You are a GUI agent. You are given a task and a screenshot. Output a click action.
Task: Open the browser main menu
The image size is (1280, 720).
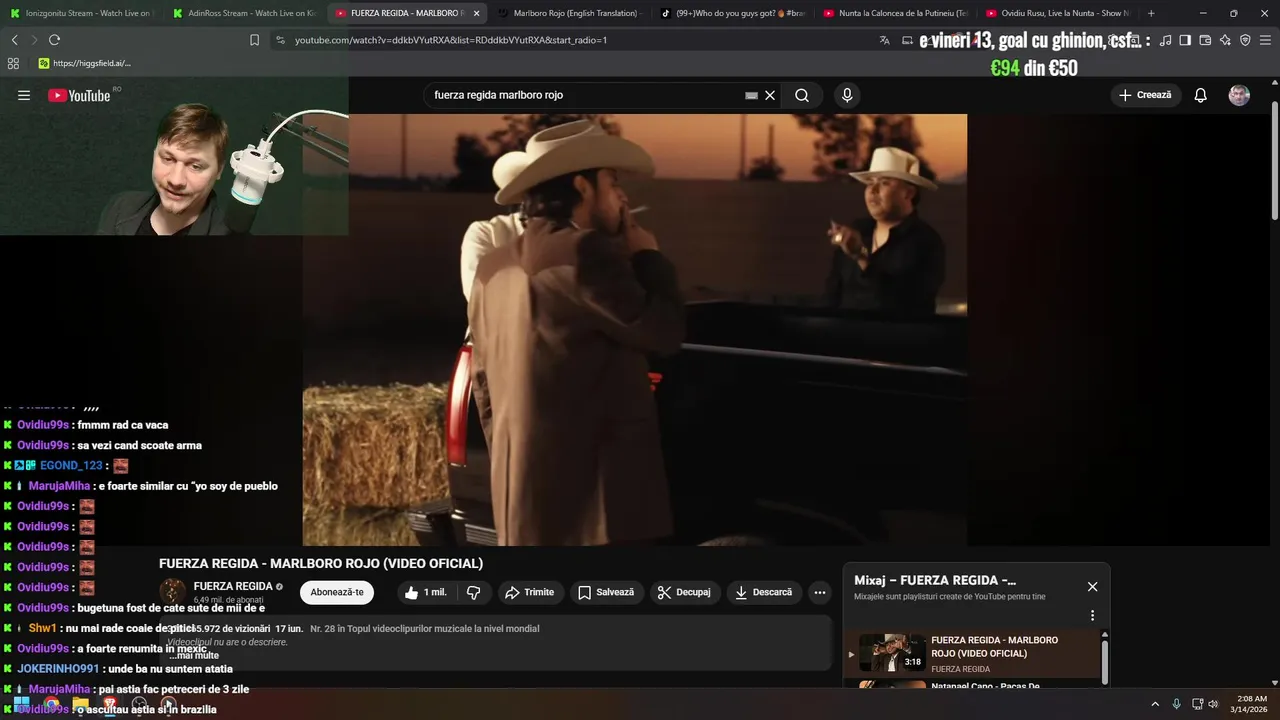click(1266, 40)
